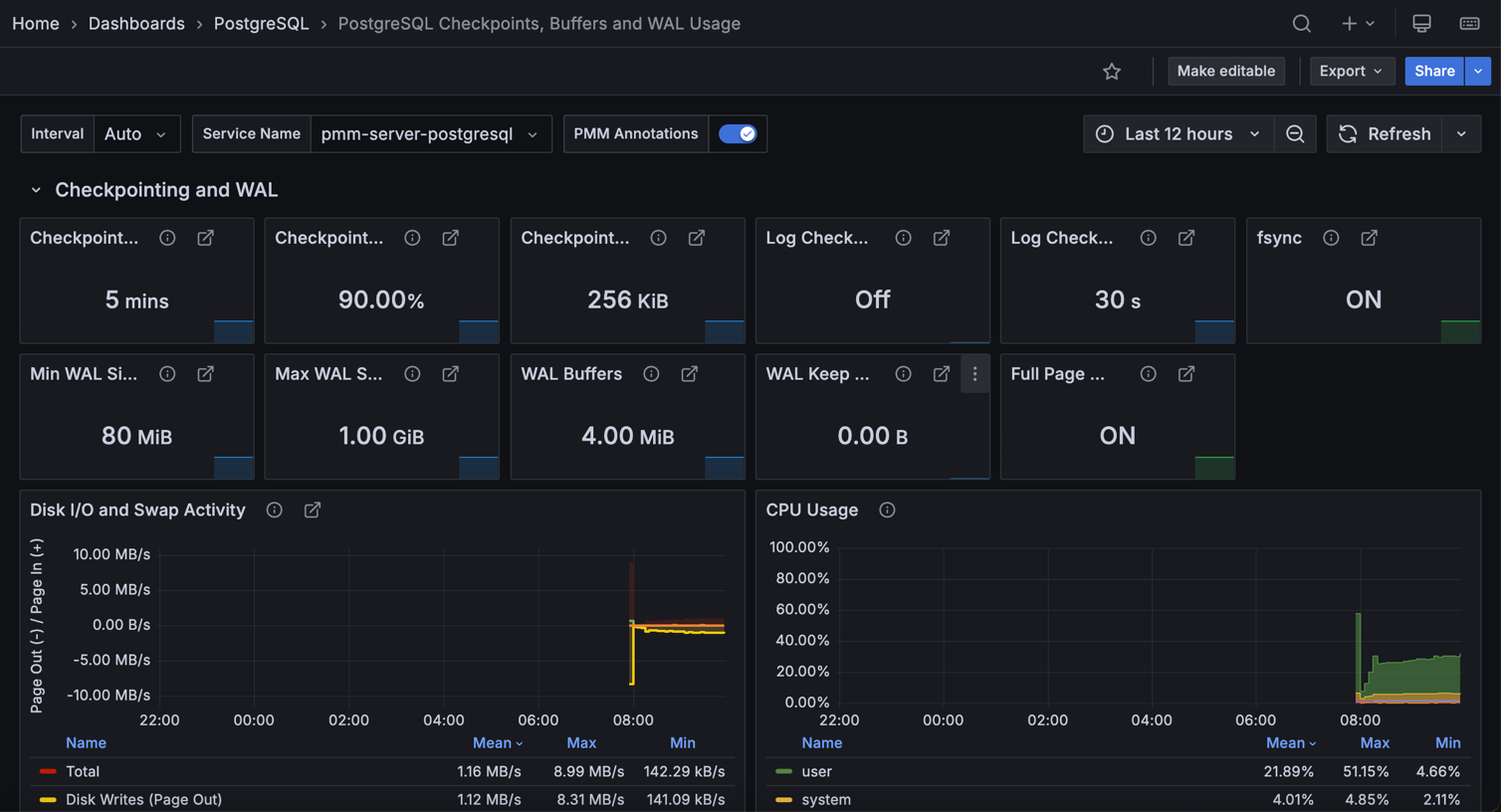Open the Interval dropdown set to Auto
The image size is (1501, 812).
coord(136,133)
